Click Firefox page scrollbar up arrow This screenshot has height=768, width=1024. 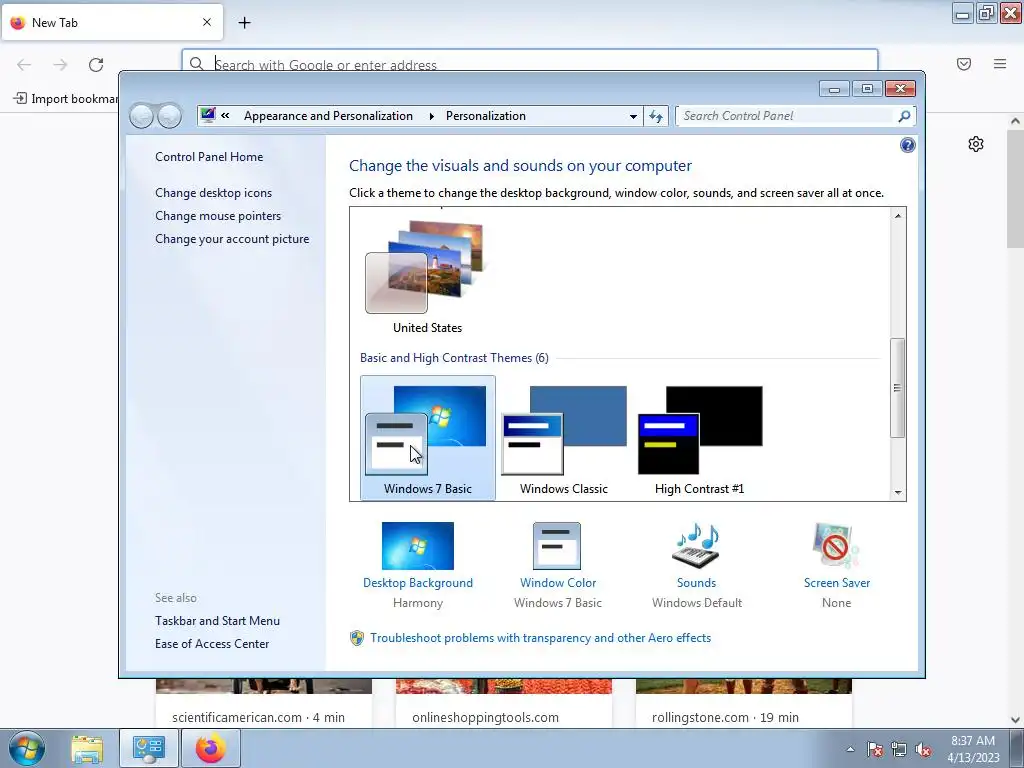click(x=1015, y=121)
